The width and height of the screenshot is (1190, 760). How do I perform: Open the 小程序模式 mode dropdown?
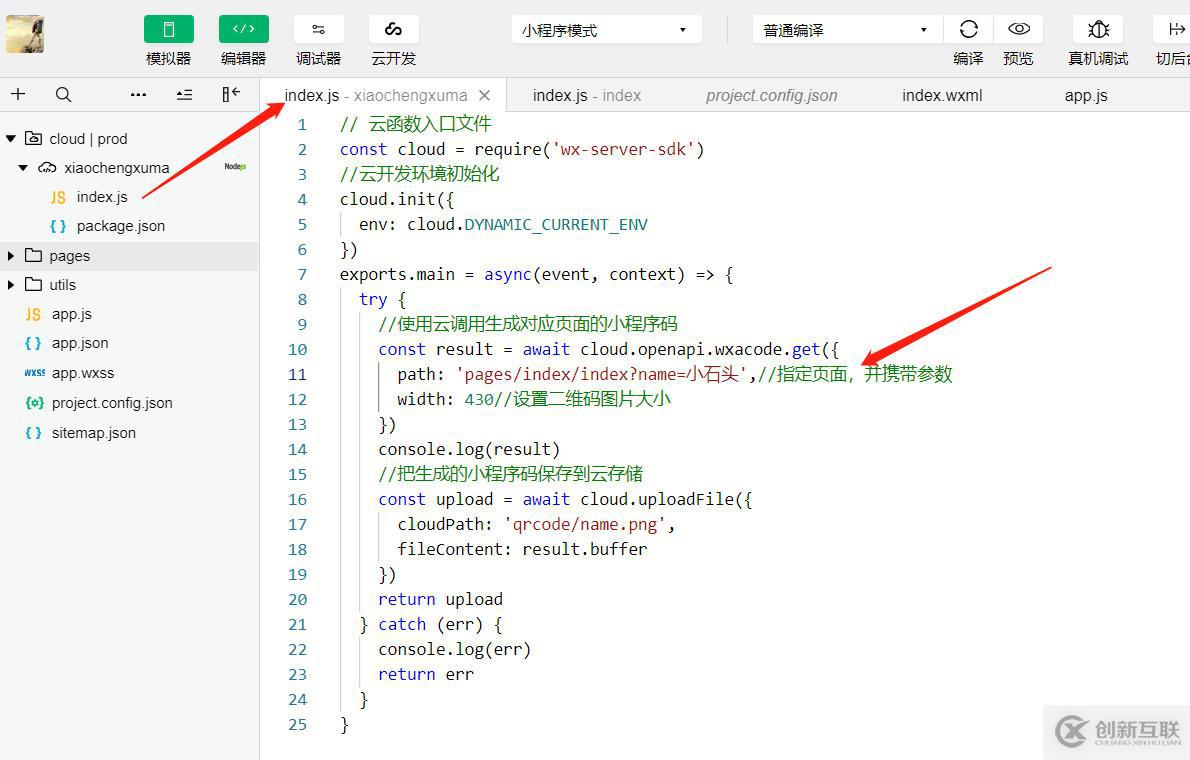(x=606, y=30)
